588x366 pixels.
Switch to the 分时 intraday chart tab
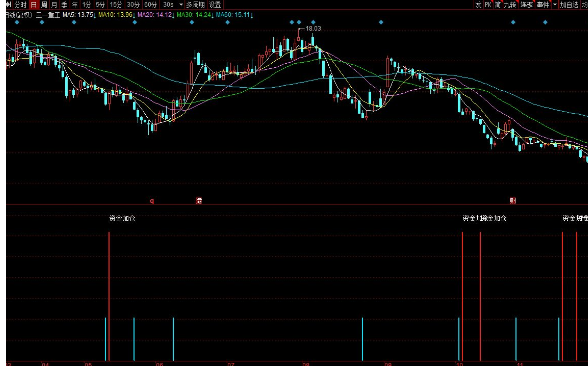click(x=20, y=4)
